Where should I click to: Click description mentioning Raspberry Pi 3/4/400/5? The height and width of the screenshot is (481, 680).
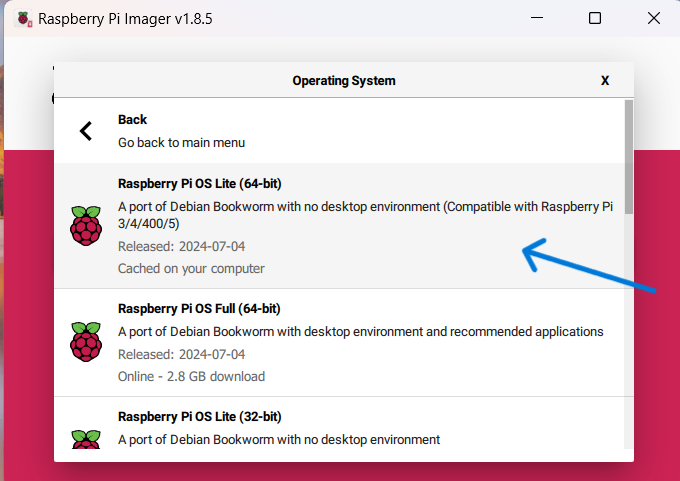click(x=366, y=215)
